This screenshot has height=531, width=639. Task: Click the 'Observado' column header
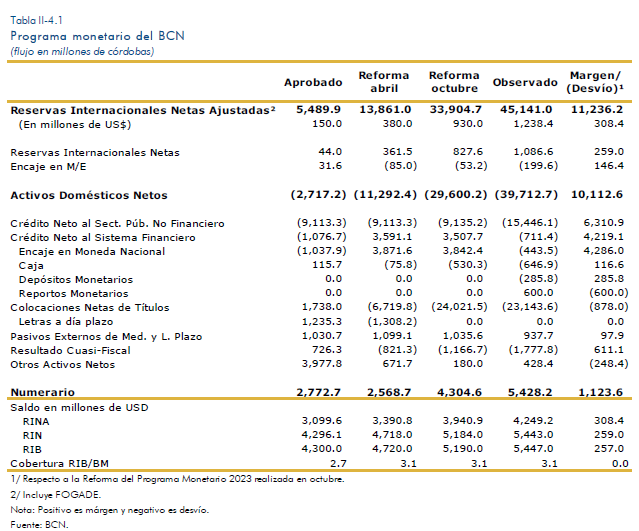[525, 82]
